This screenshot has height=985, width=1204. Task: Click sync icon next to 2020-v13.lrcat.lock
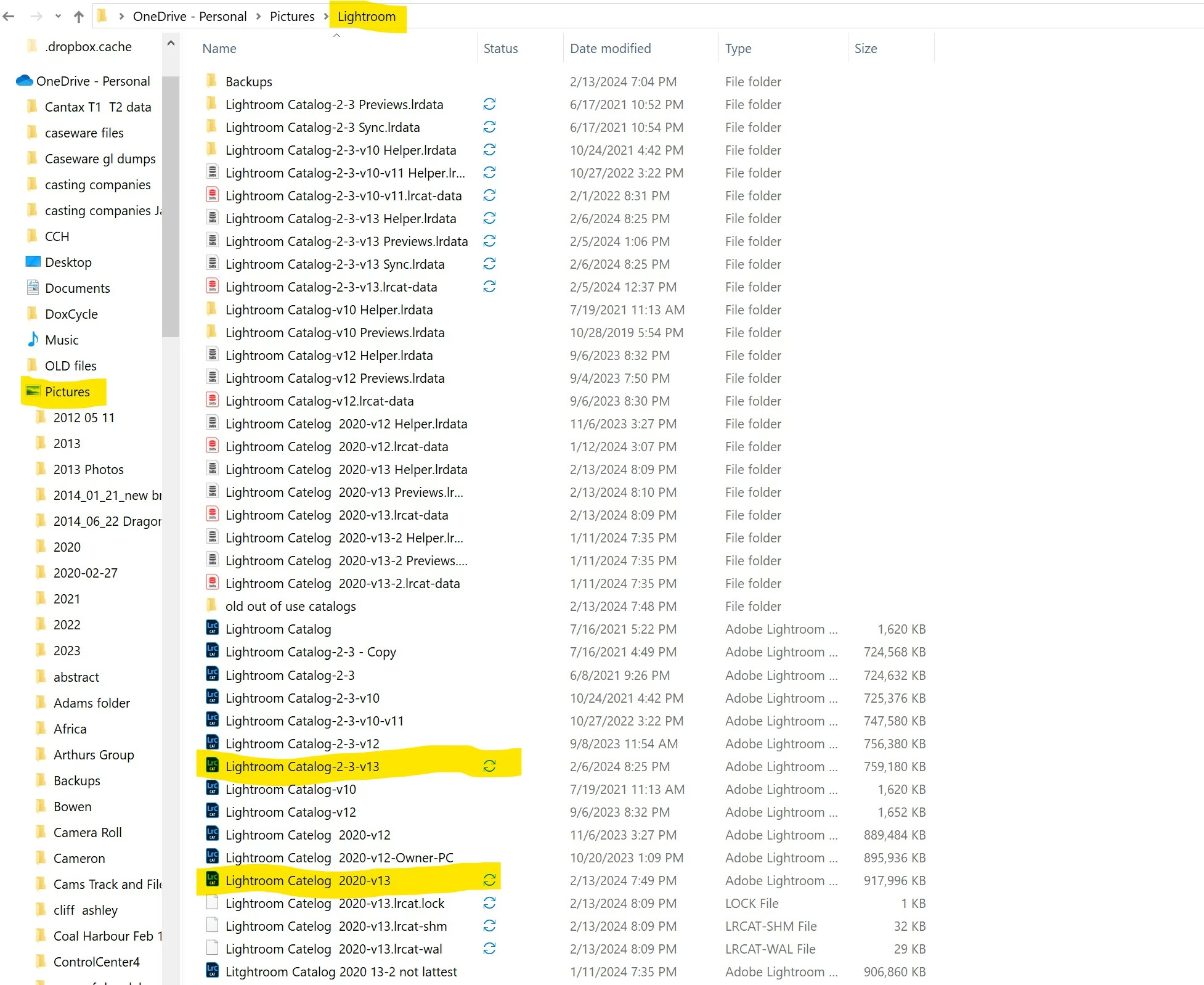click(x=489, y=903)
